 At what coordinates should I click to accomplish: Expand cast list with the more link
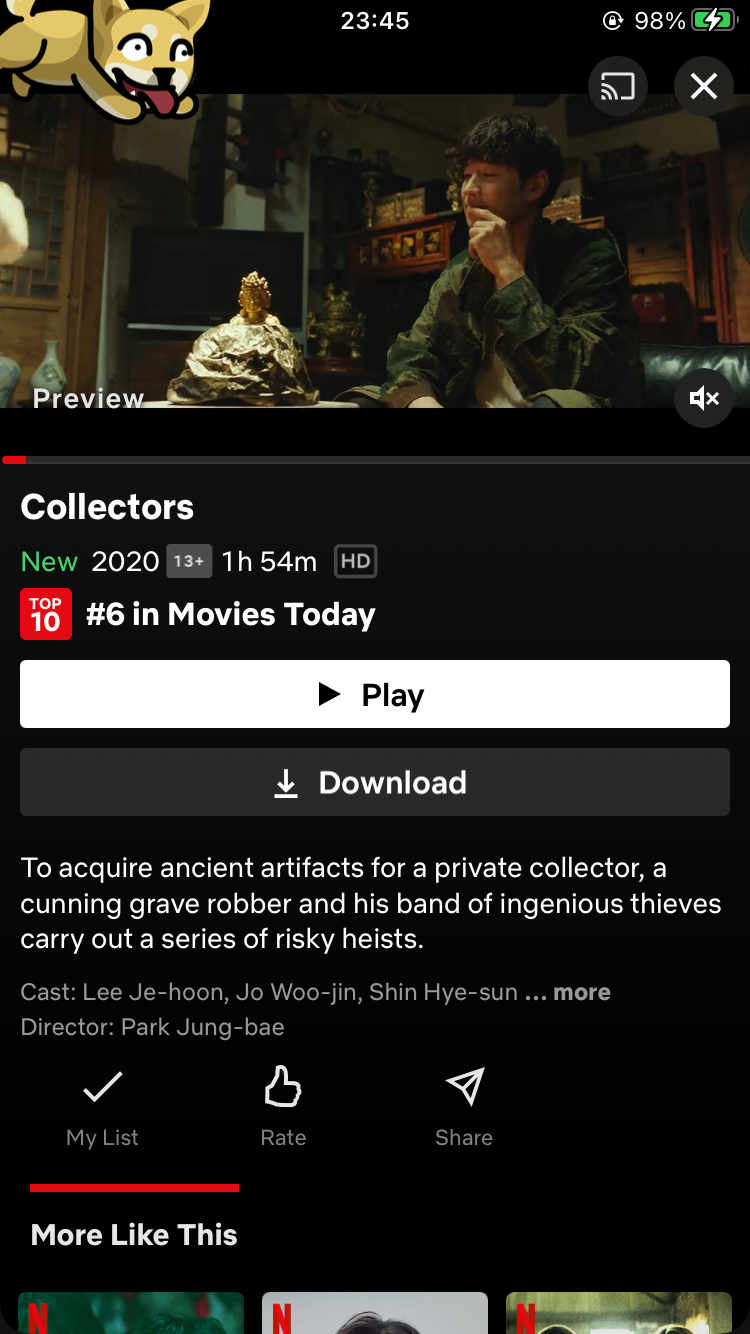tap(582, 992)
